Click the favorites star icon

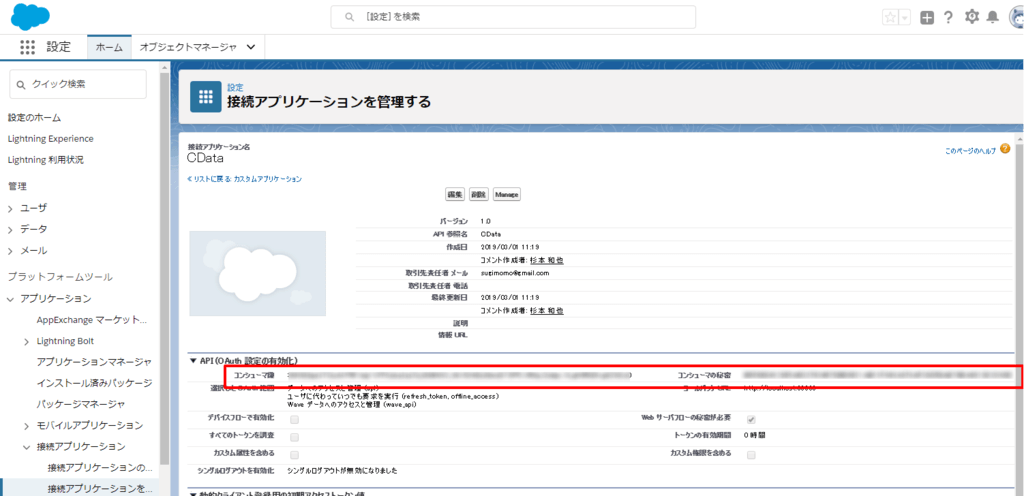[890, 18]
